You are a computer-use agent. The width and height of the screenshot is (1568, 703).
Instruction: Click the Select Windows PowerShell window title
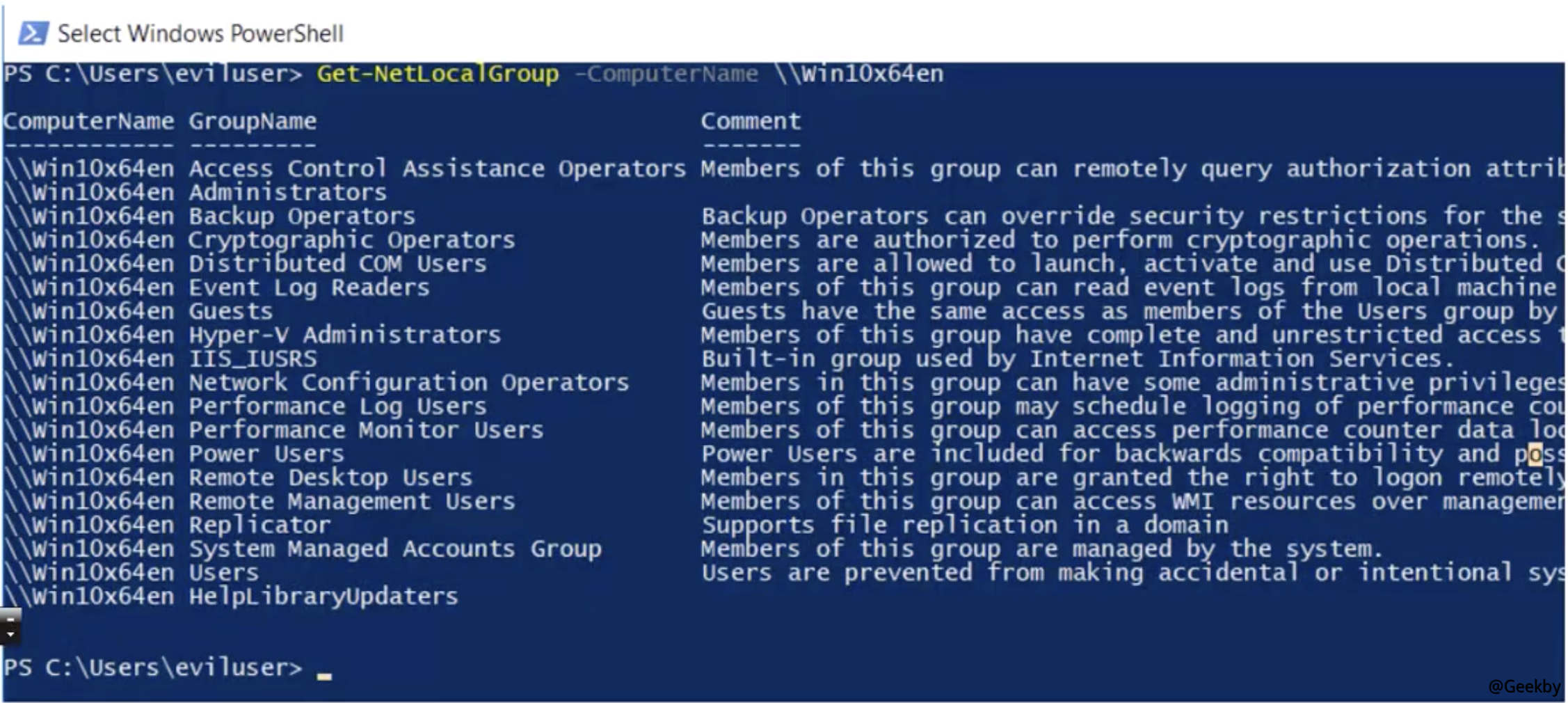[200, 33]
